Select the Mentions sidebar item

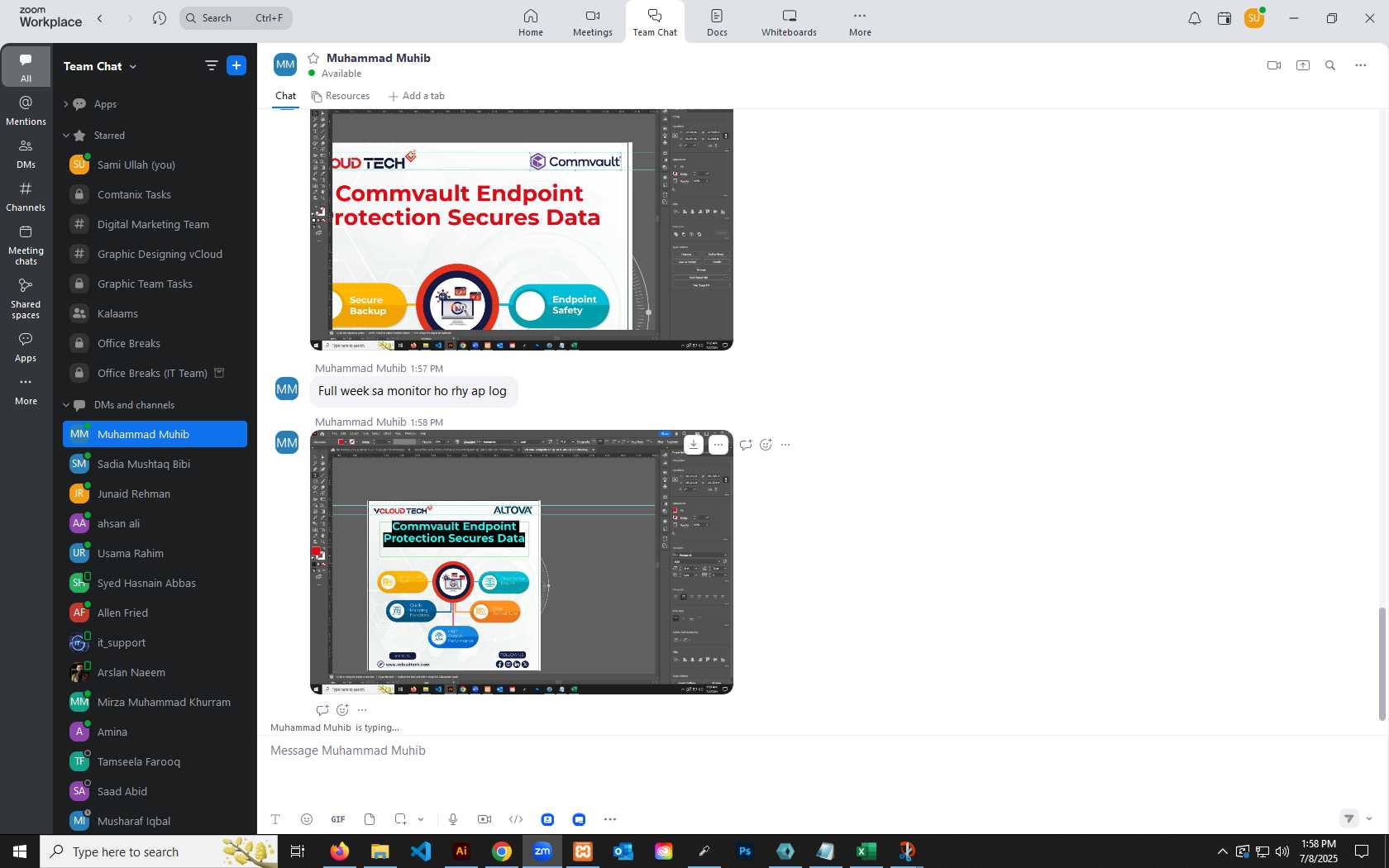(x=26, y=111)
